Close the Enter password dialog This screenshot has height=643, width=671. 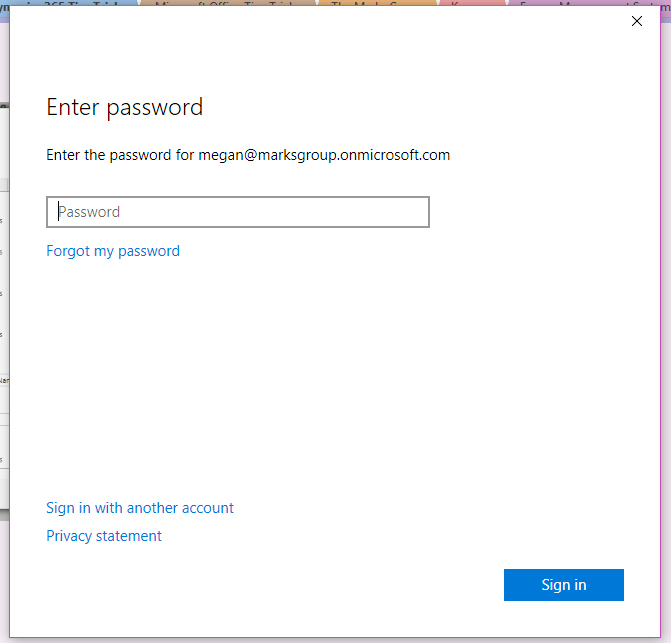(637, 21)
